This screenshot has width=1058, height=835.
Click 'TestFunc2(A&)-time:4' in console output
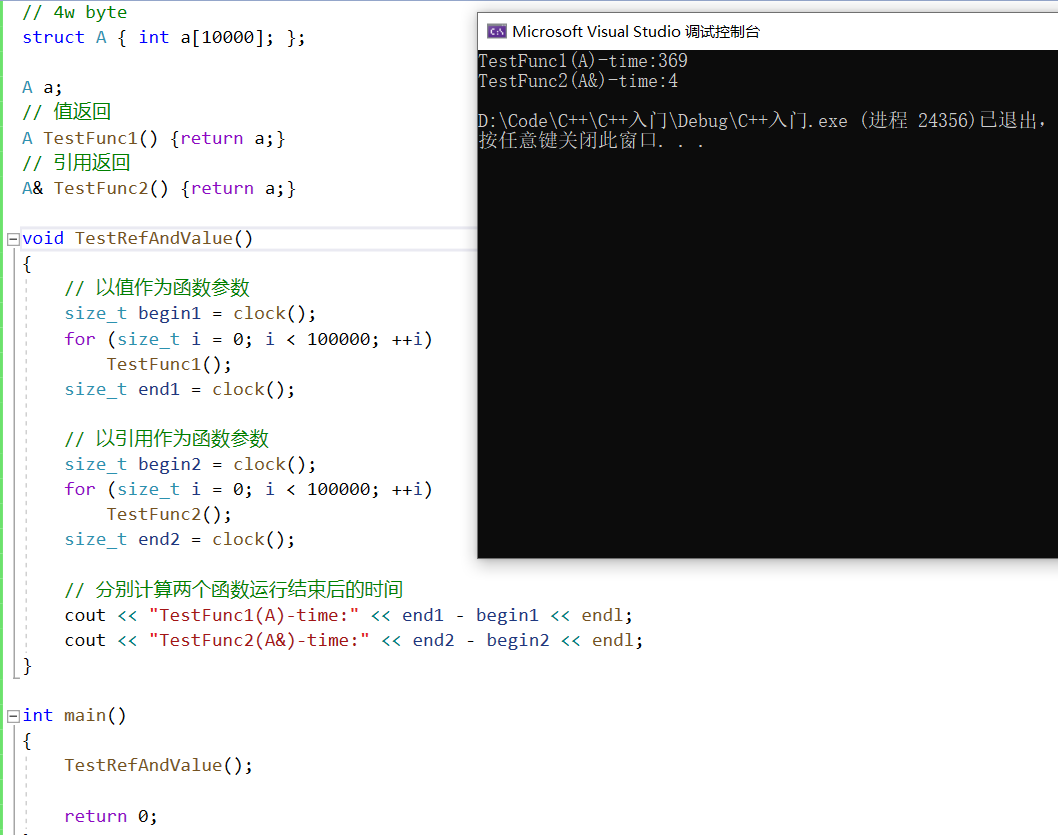click(x=578, y=81)
